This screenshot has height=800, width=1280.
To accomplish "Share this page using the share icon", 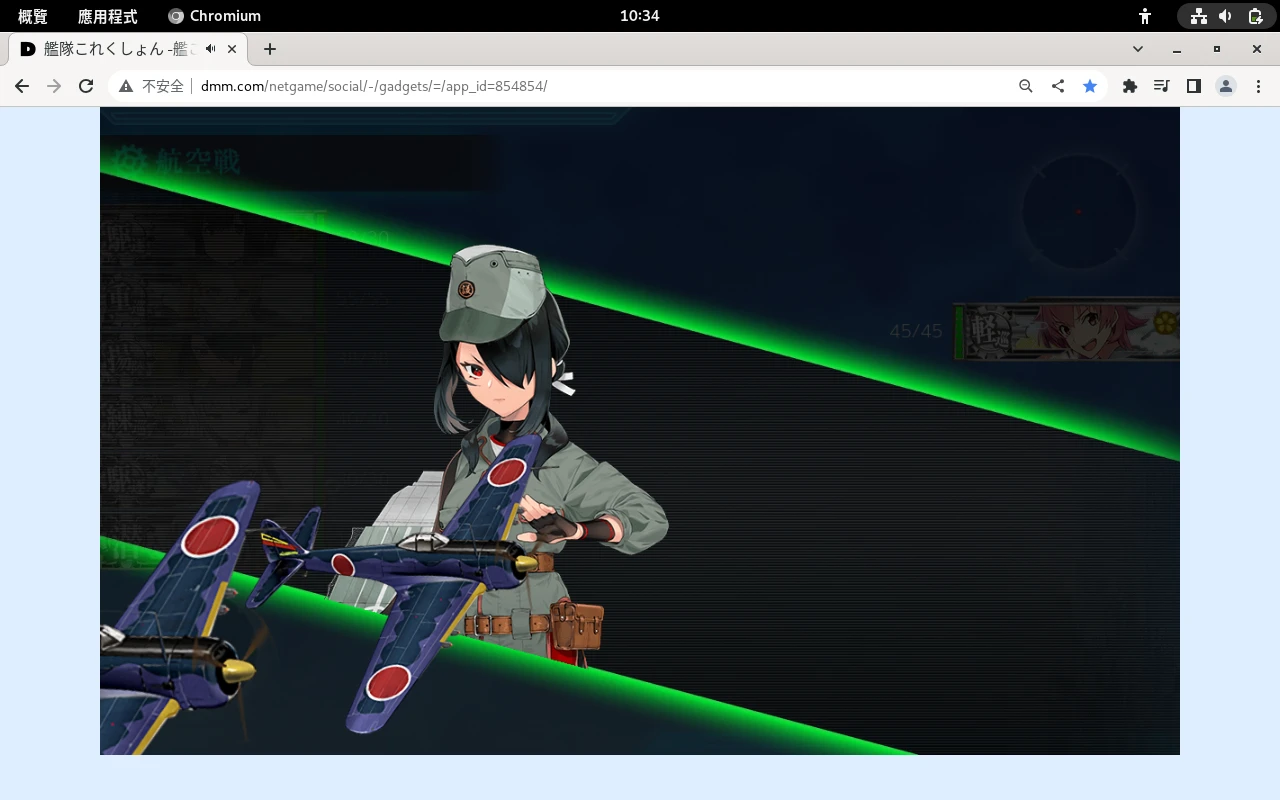I will coord(1057,86).
